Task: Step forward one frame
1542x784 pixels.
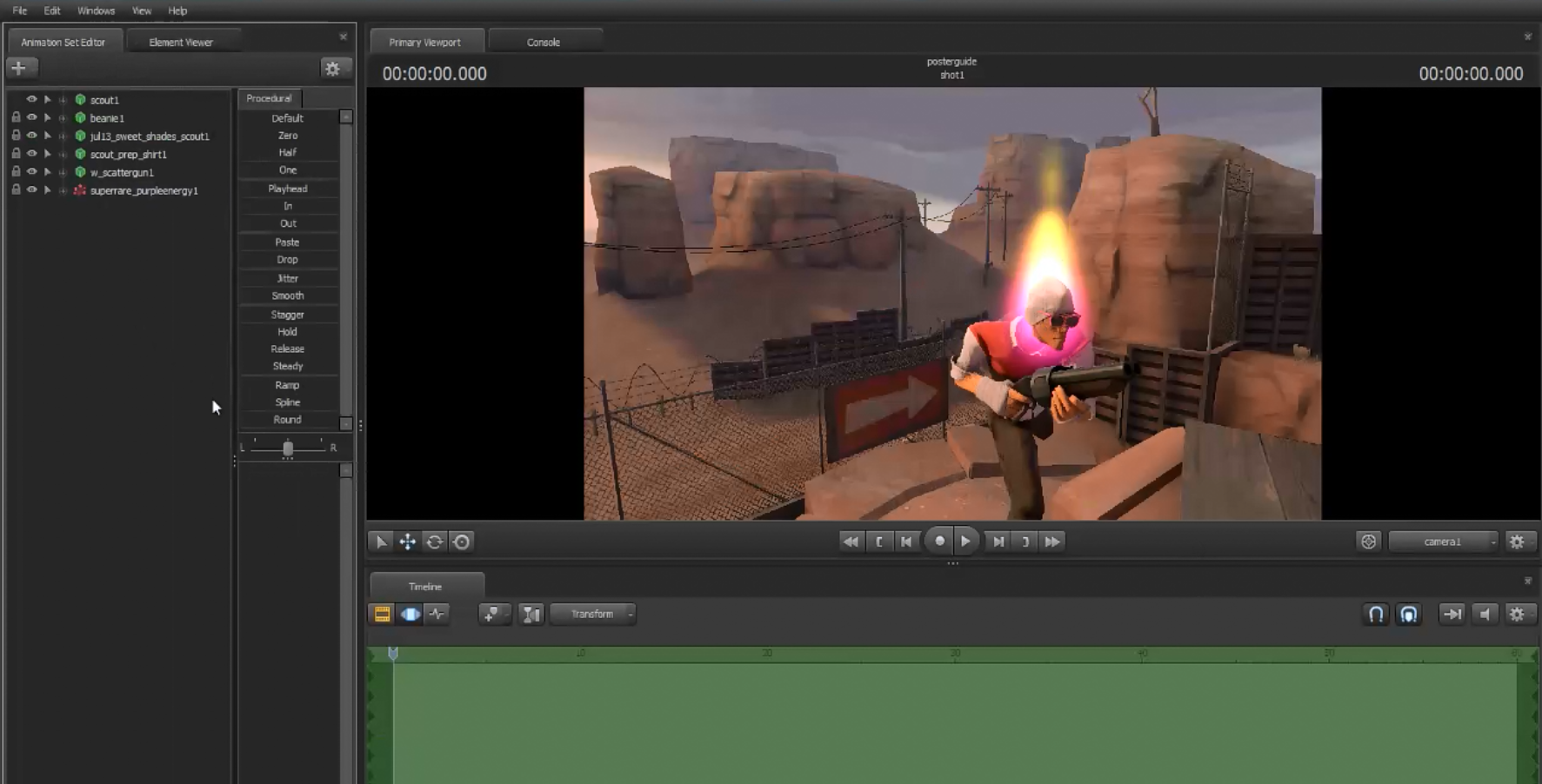Action: click(x=998, y=541)
